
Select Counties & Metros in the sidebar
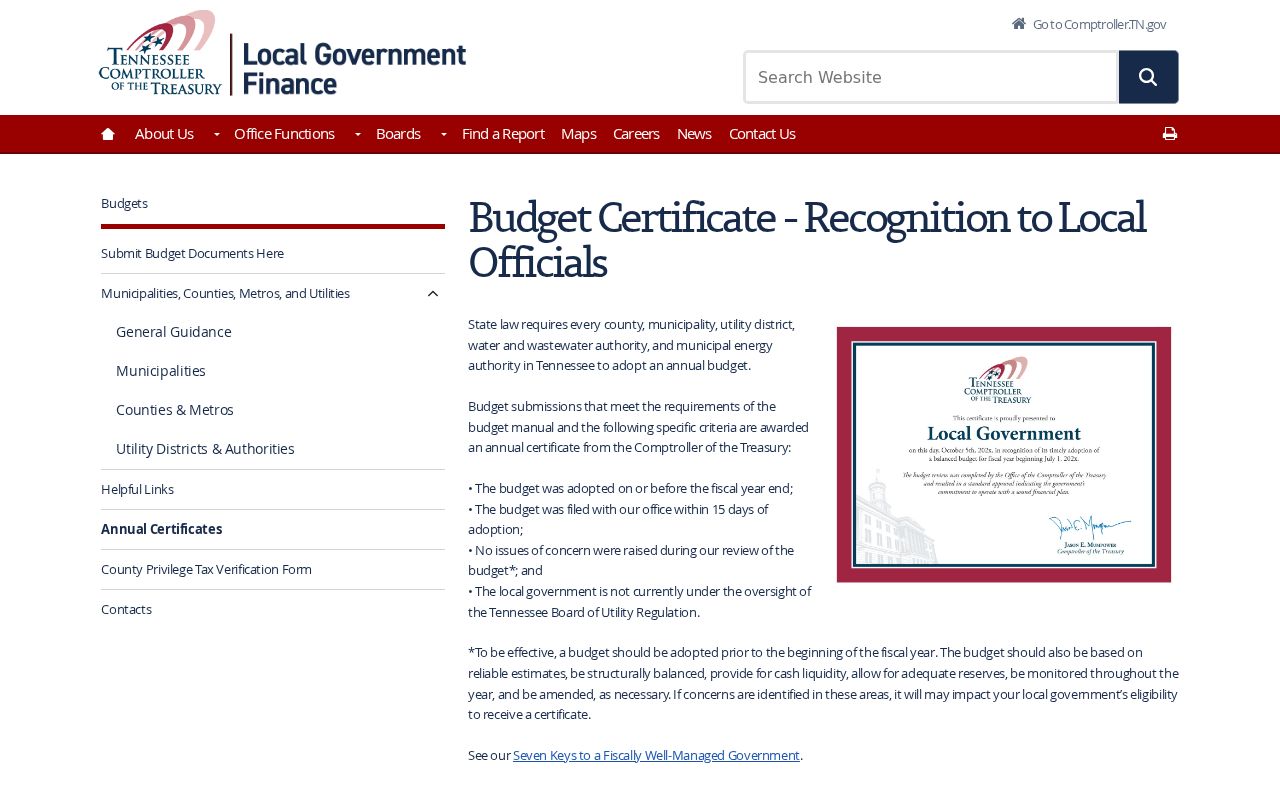click(175, 410)
